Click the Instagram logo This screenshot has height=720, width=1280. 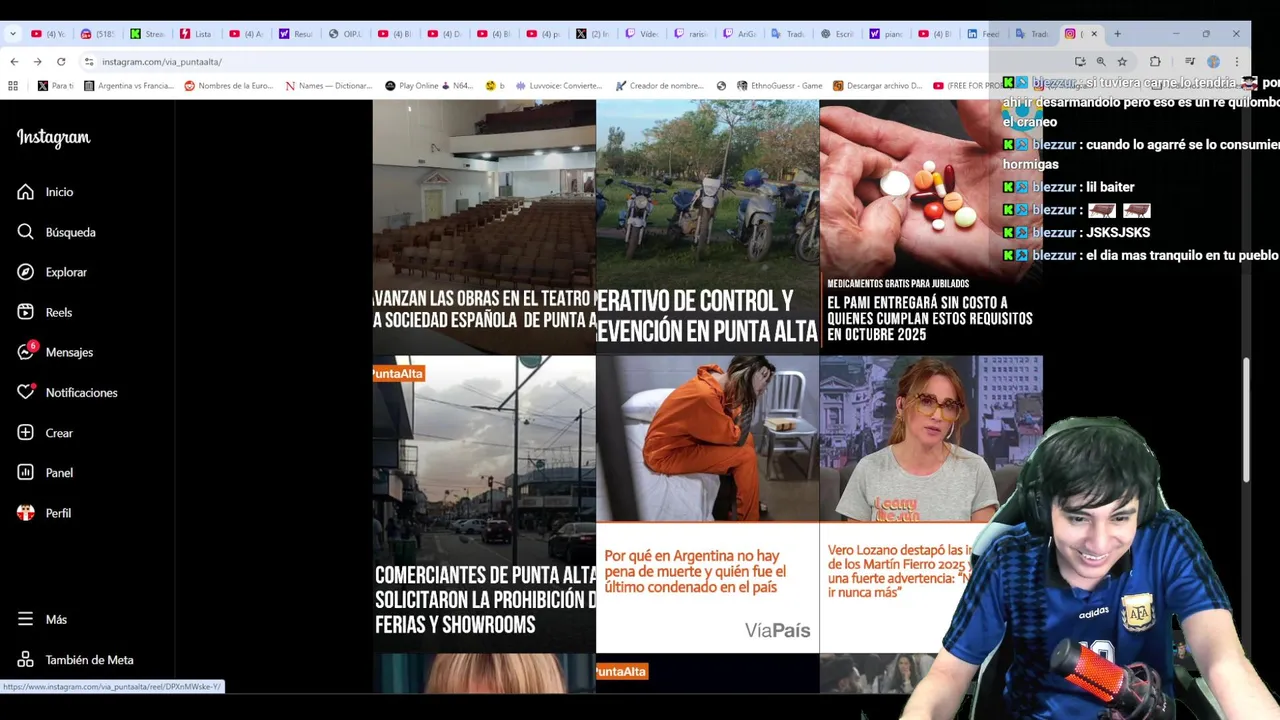pyautogui.click(x=53, y=138)
